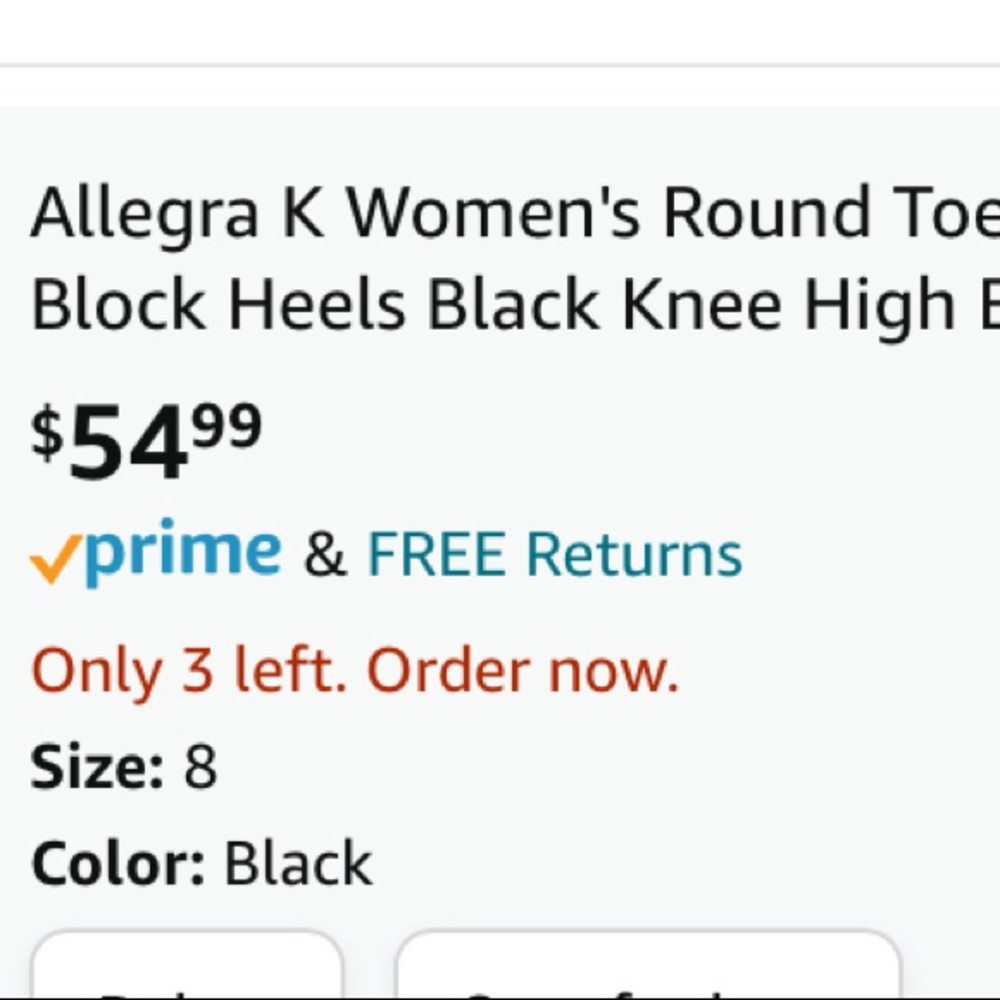Screen dimensions: 1000x1000
Task: Click the bold Size label
Action: pyautogui.click(x=96, y=768)
